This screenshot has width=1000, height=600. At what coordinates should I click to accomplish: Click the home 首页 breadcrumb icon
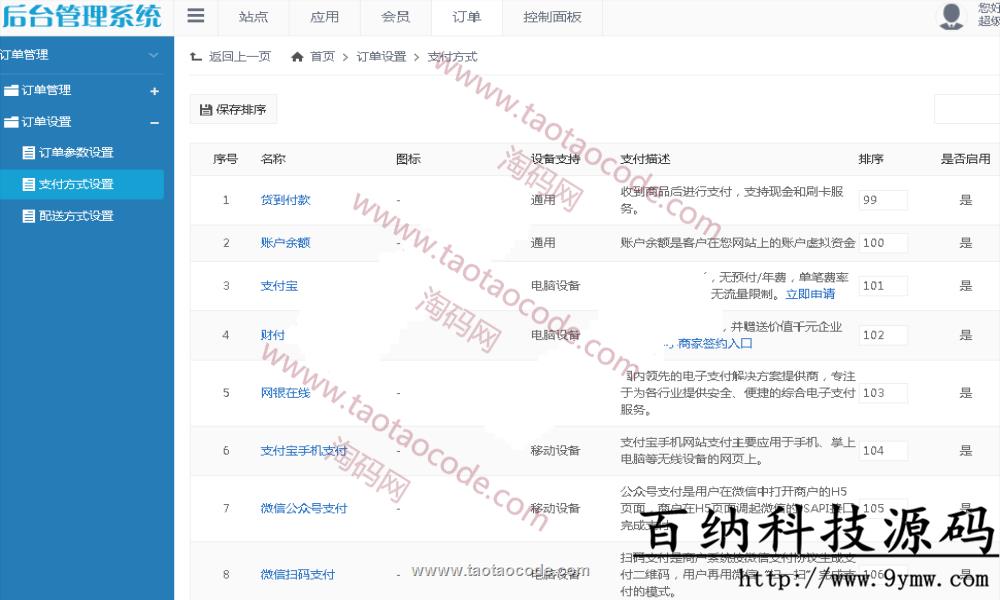[x=297, y=57]
